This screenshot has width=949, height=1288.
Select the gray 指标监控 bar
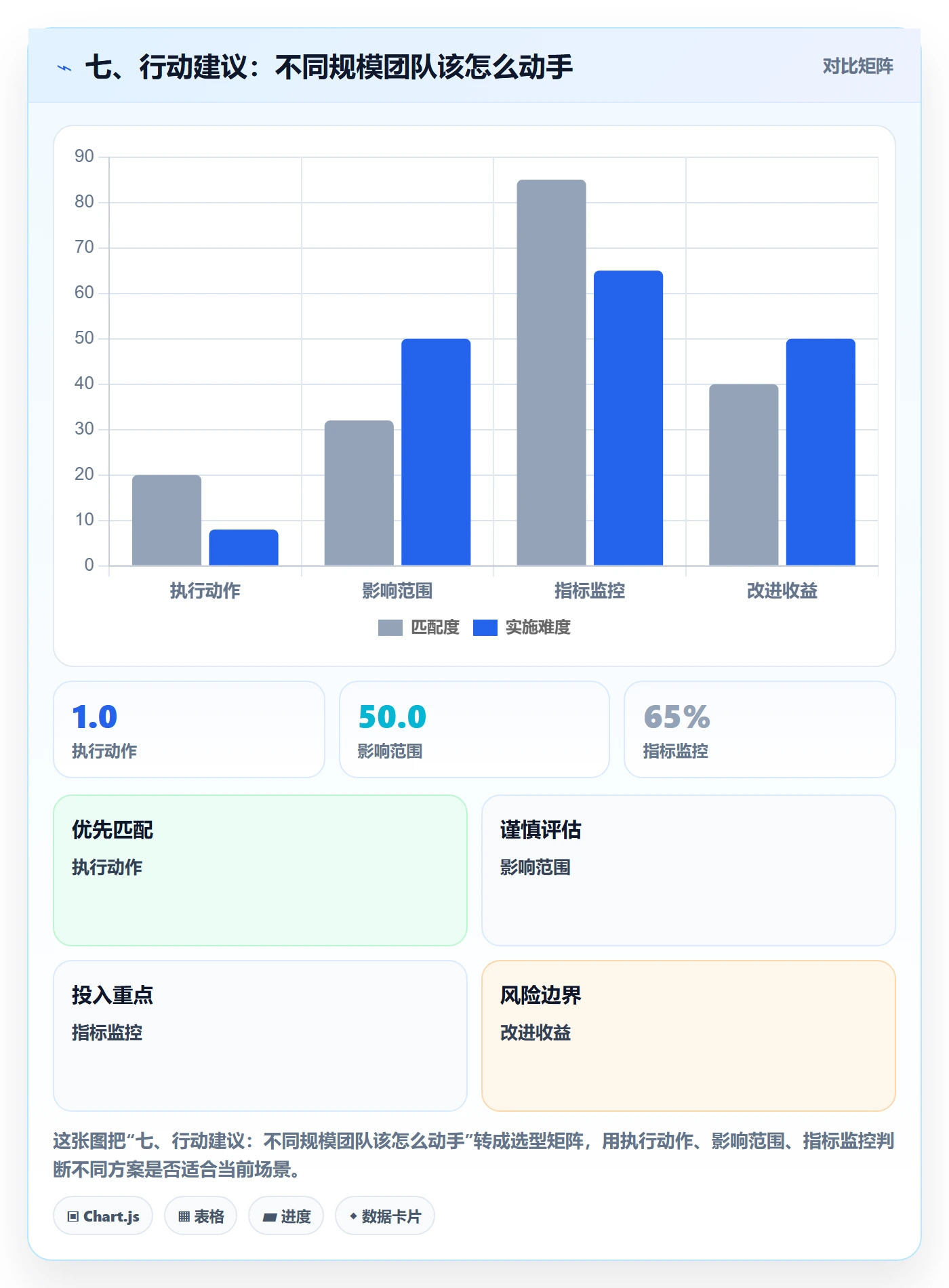click(x=551, y=372)
